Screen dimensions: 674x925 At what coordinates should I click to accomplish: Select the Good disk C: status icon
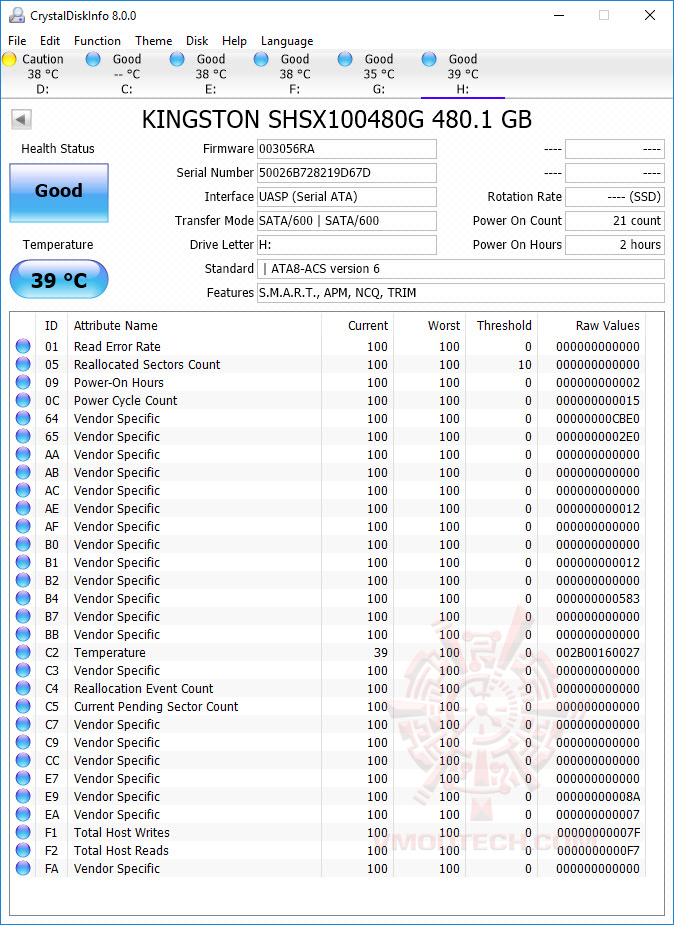pyautogui.click(x=93, y=59)
